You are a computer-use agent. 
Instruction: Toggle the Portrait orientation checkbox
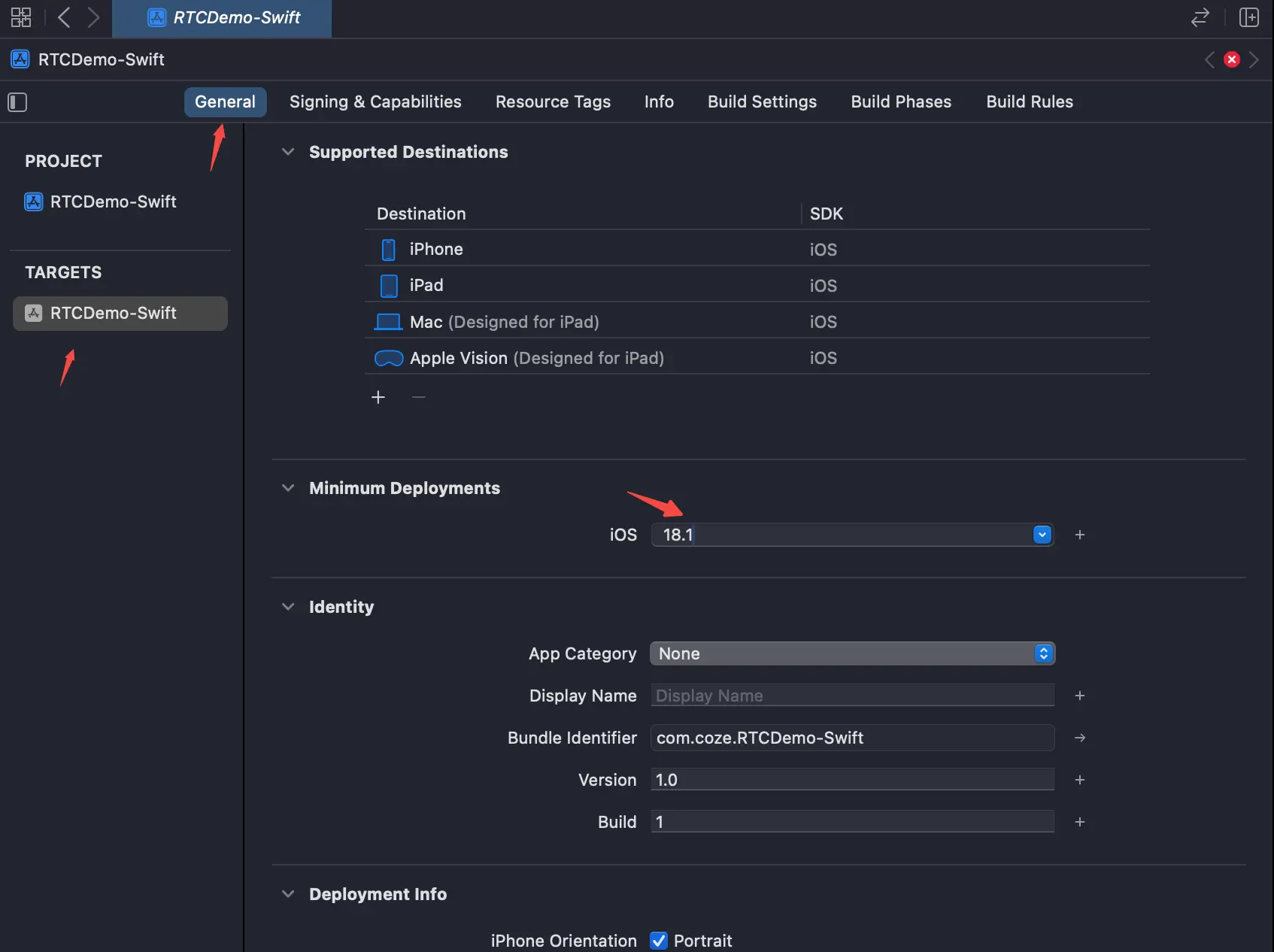(x=659, y=941)
